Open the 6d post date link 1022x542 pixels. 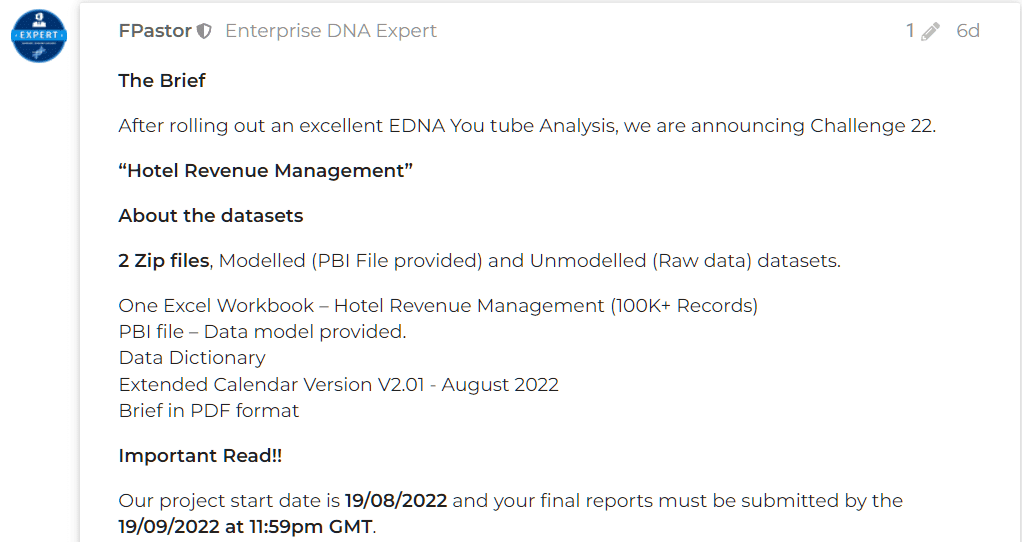point(968,31)
